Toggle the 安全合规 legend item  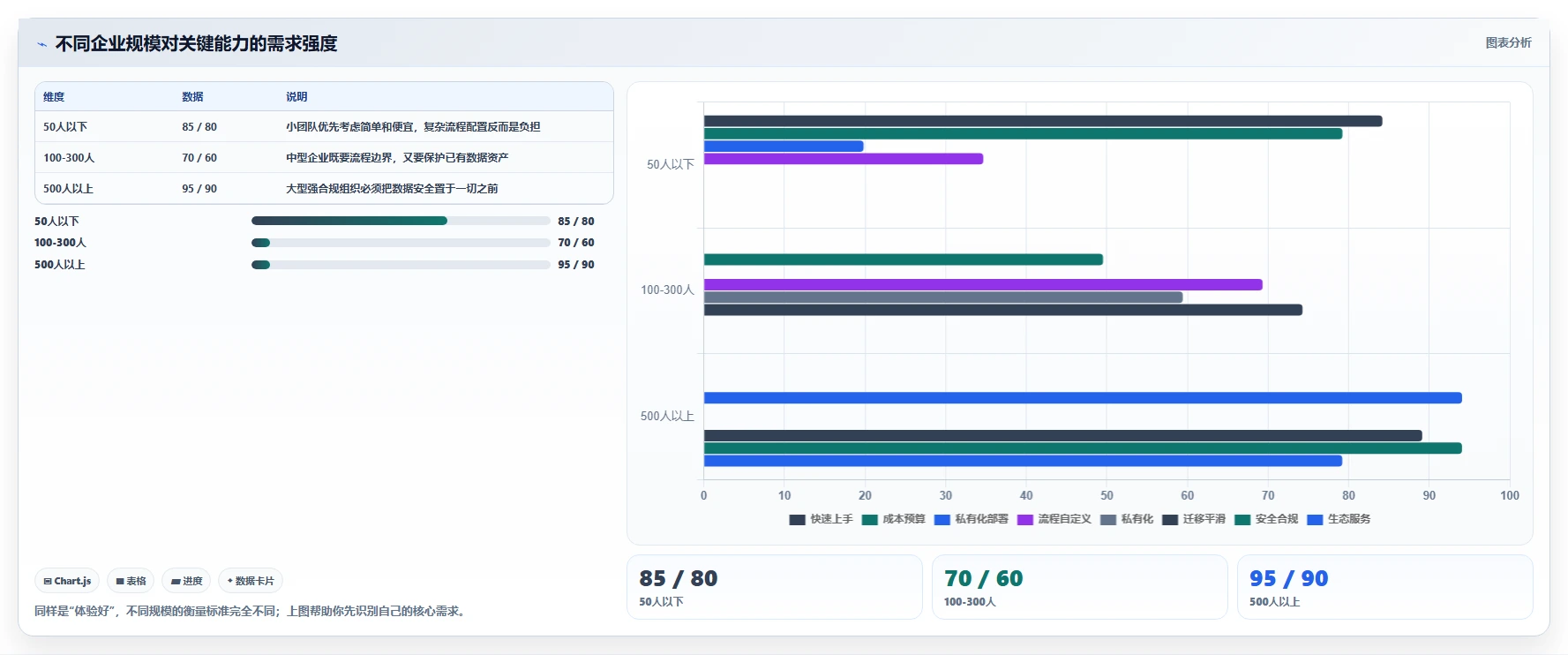pos(1265,519)
